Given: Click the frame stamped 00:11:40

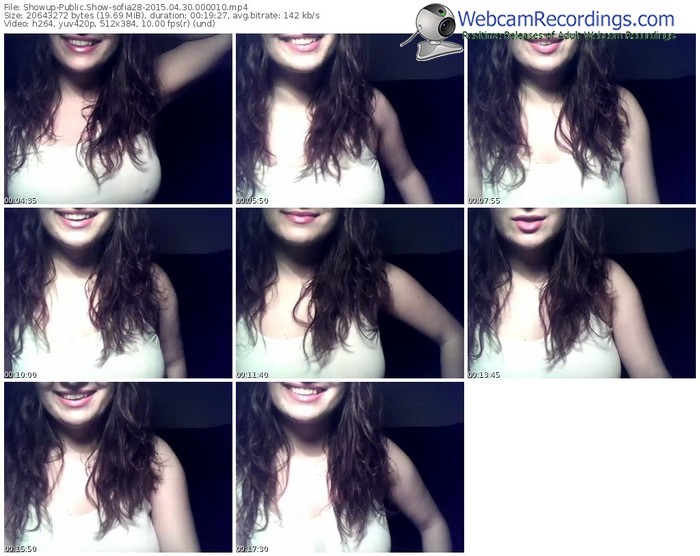Looking at the screenshot, I should pos(349,293).
